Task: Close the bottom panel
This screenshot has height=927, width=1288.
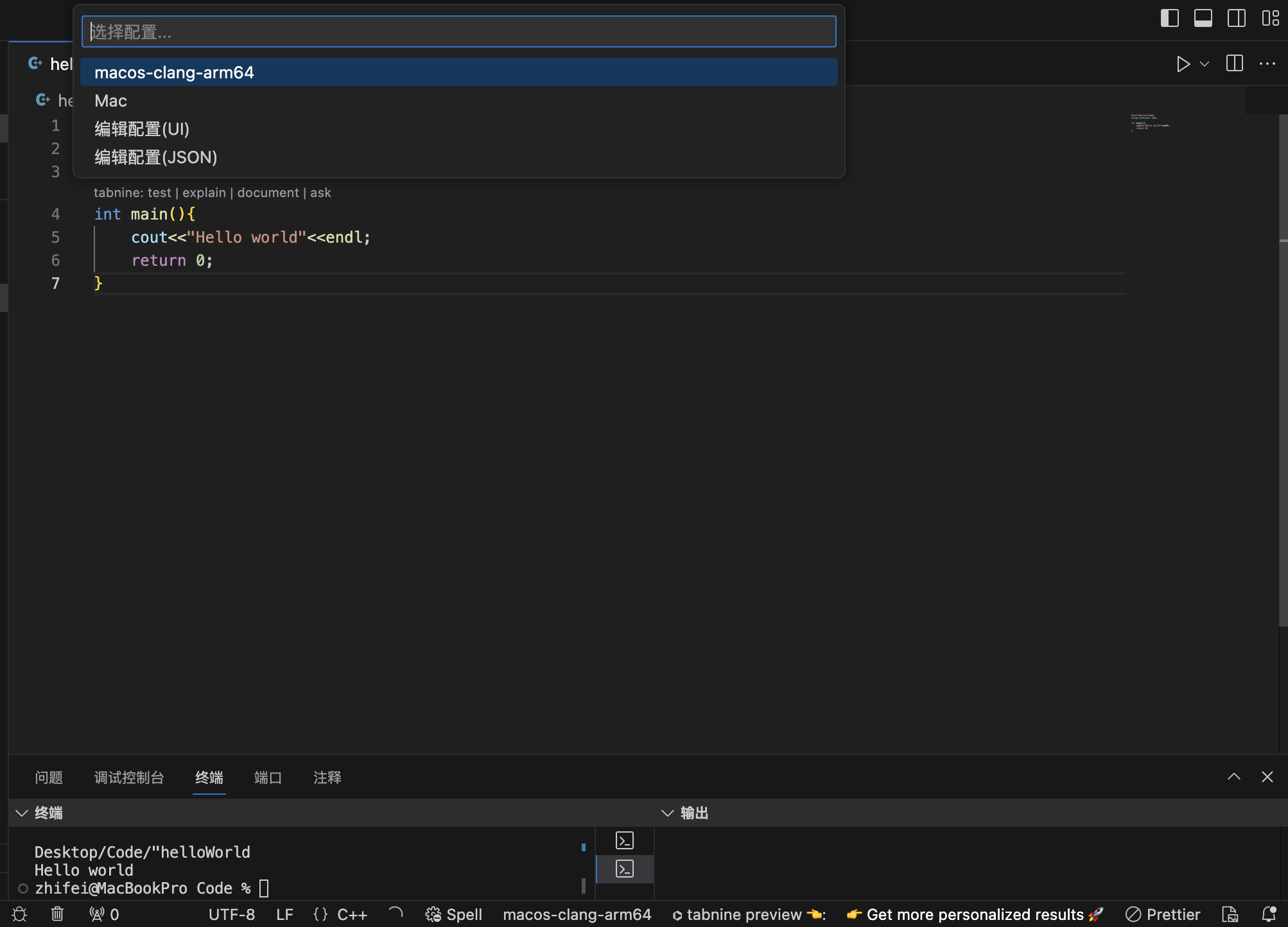Action: pos(1267,777)
